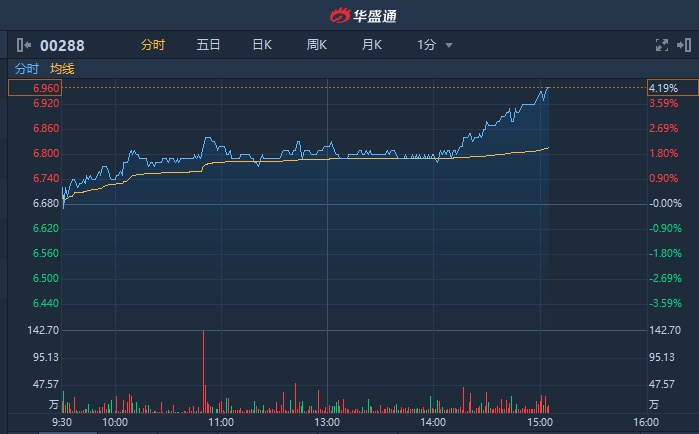This screenshot has height=434, width=699.
Task: Click the price line peak at 15:00
Action: [x=547, y=89]
